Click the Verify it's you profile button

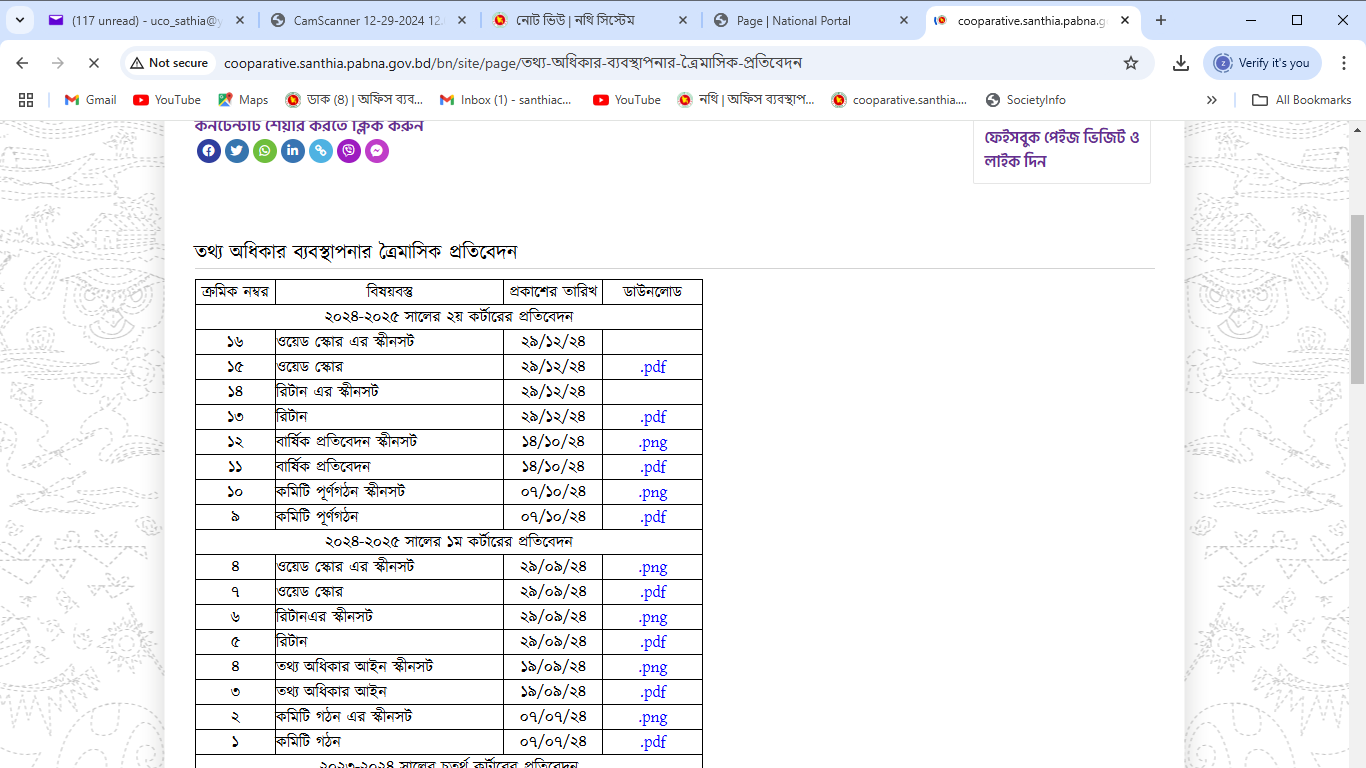1262,63
